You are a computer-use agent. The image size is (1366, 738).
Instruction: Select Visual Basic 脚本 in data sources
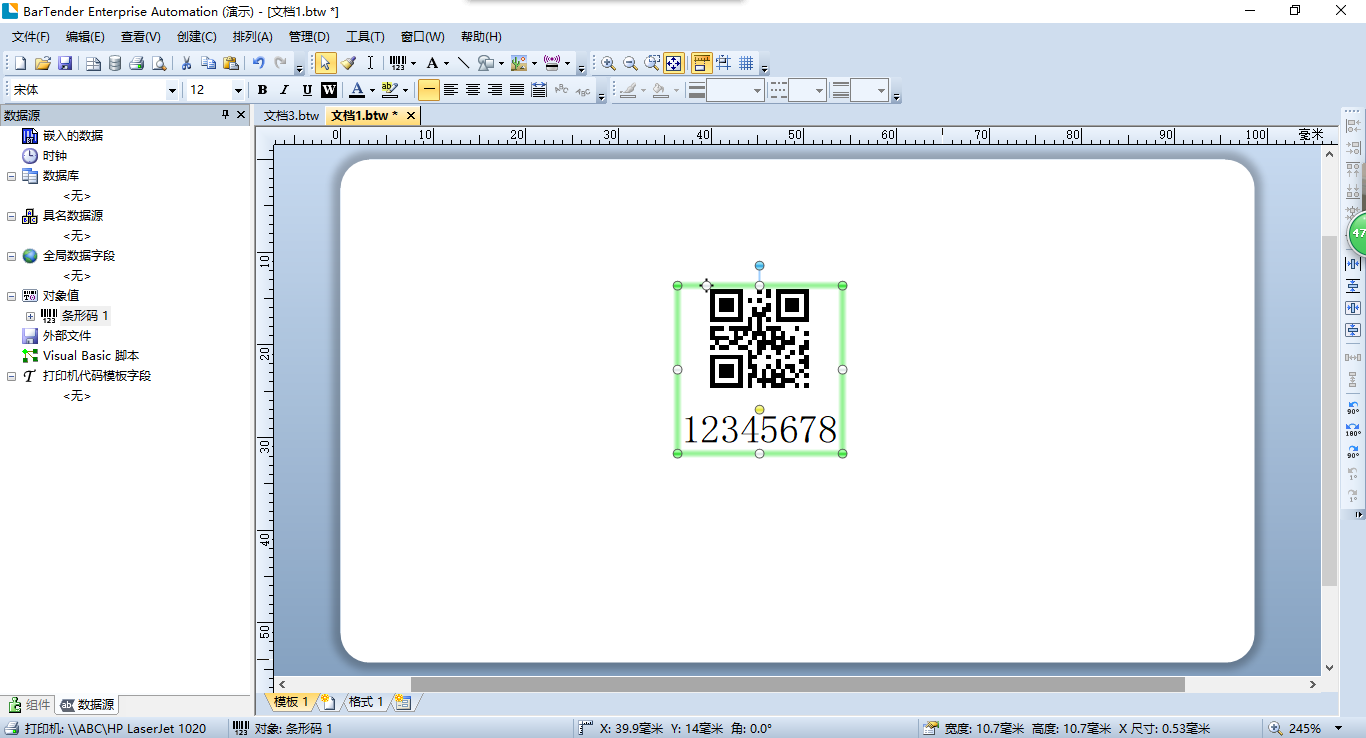point(90,356)
